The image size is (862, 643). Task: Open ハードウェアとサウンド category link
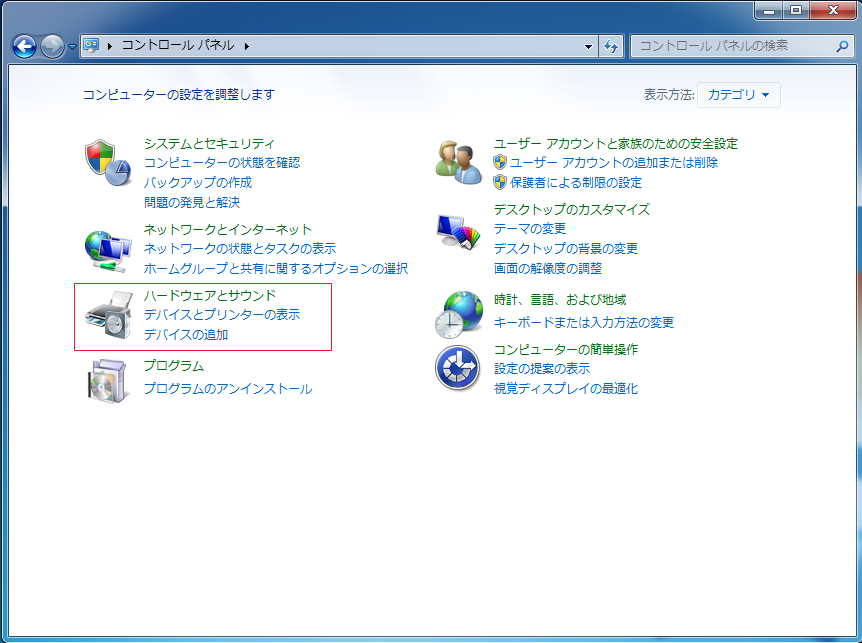tap(209, 295)
